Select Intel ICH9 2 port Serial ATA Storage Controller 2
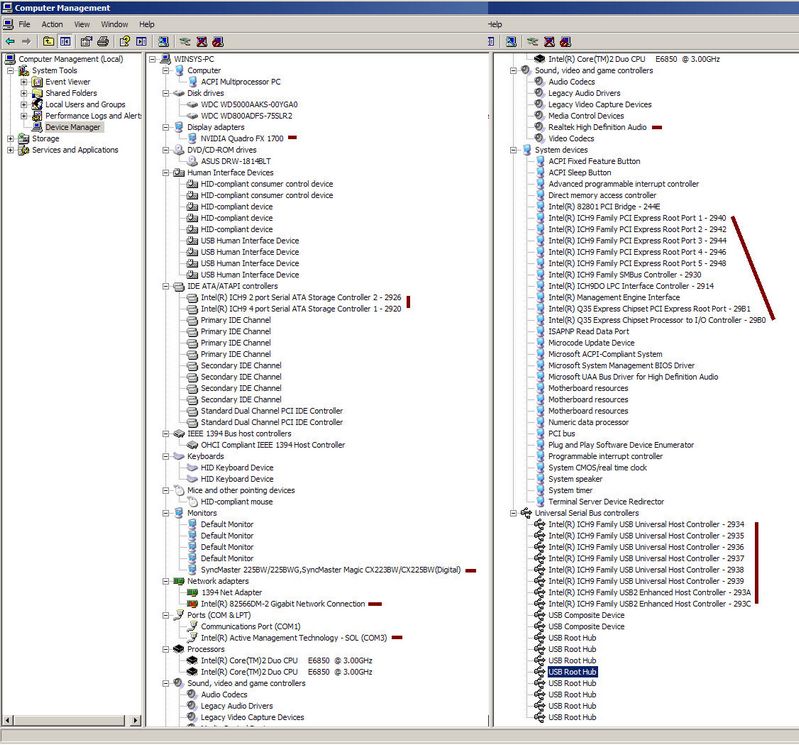Image resolution: width=799 pixels, height=745 pixels. pyautogui.click(x=301, y=297)
